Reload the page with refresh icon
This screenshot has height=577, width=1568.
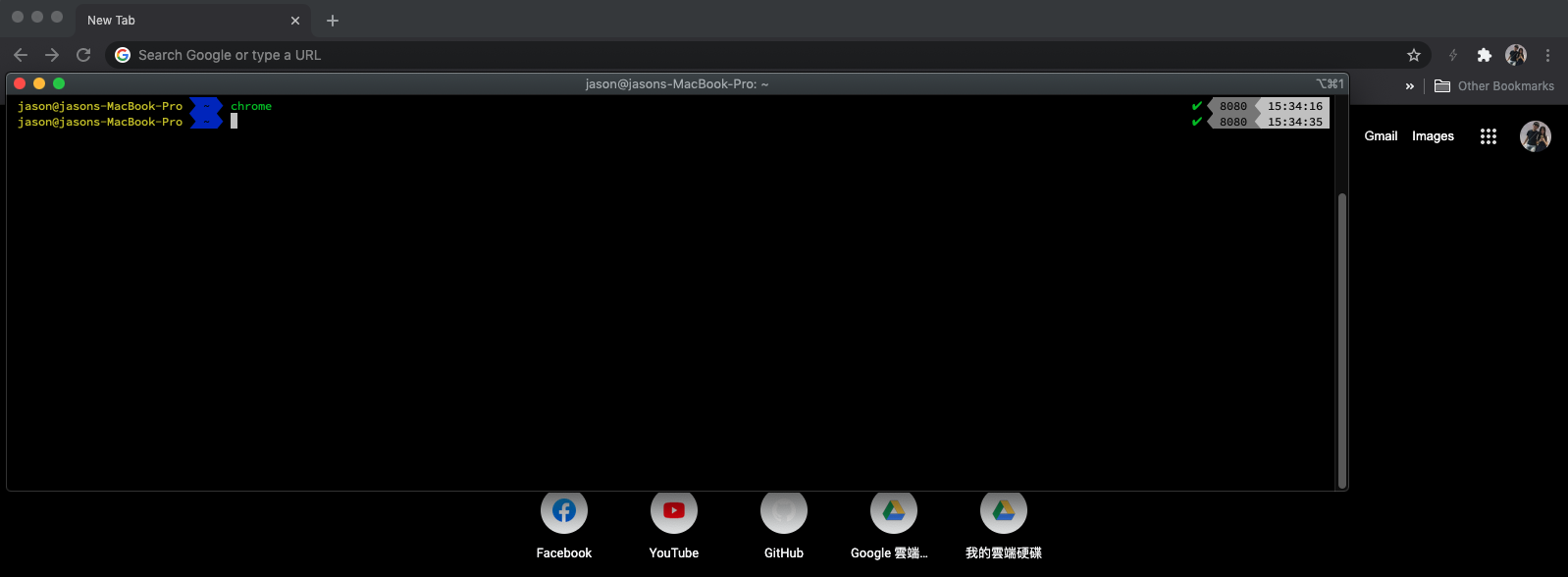(83, 55)
